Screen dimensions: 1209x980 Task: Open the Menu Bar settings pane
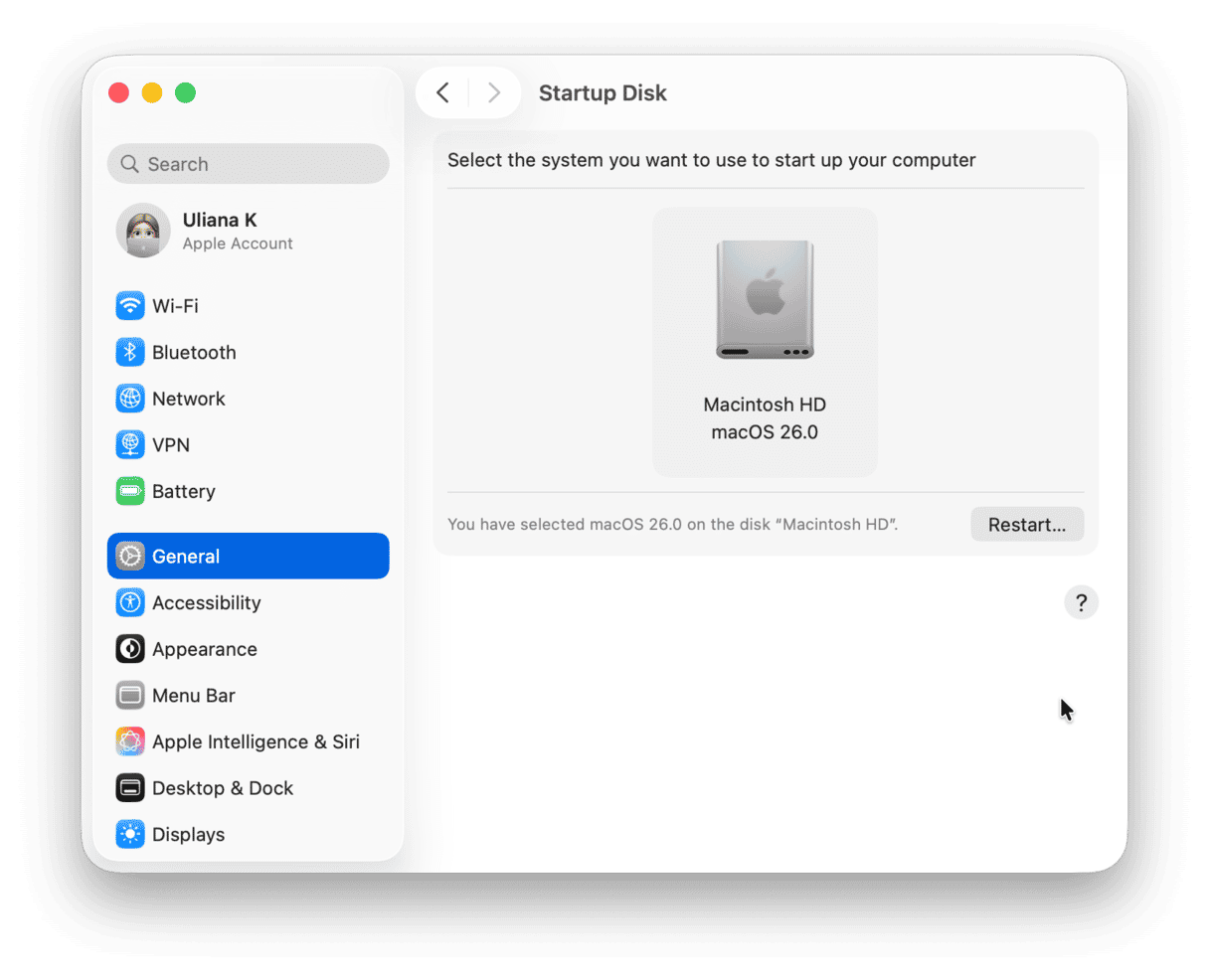249,696
